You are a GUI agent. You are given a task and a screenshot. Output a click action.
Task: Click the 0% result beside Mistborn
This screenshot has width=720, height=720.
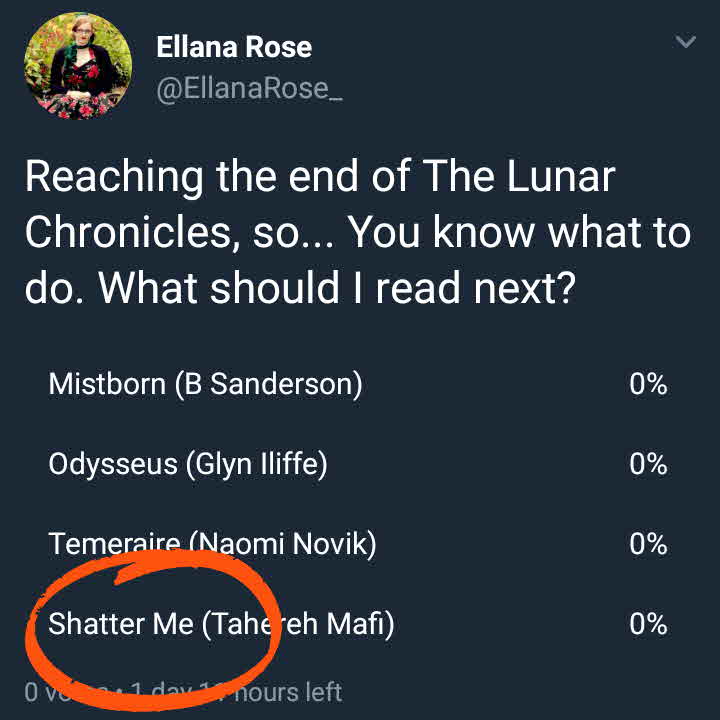648,384
